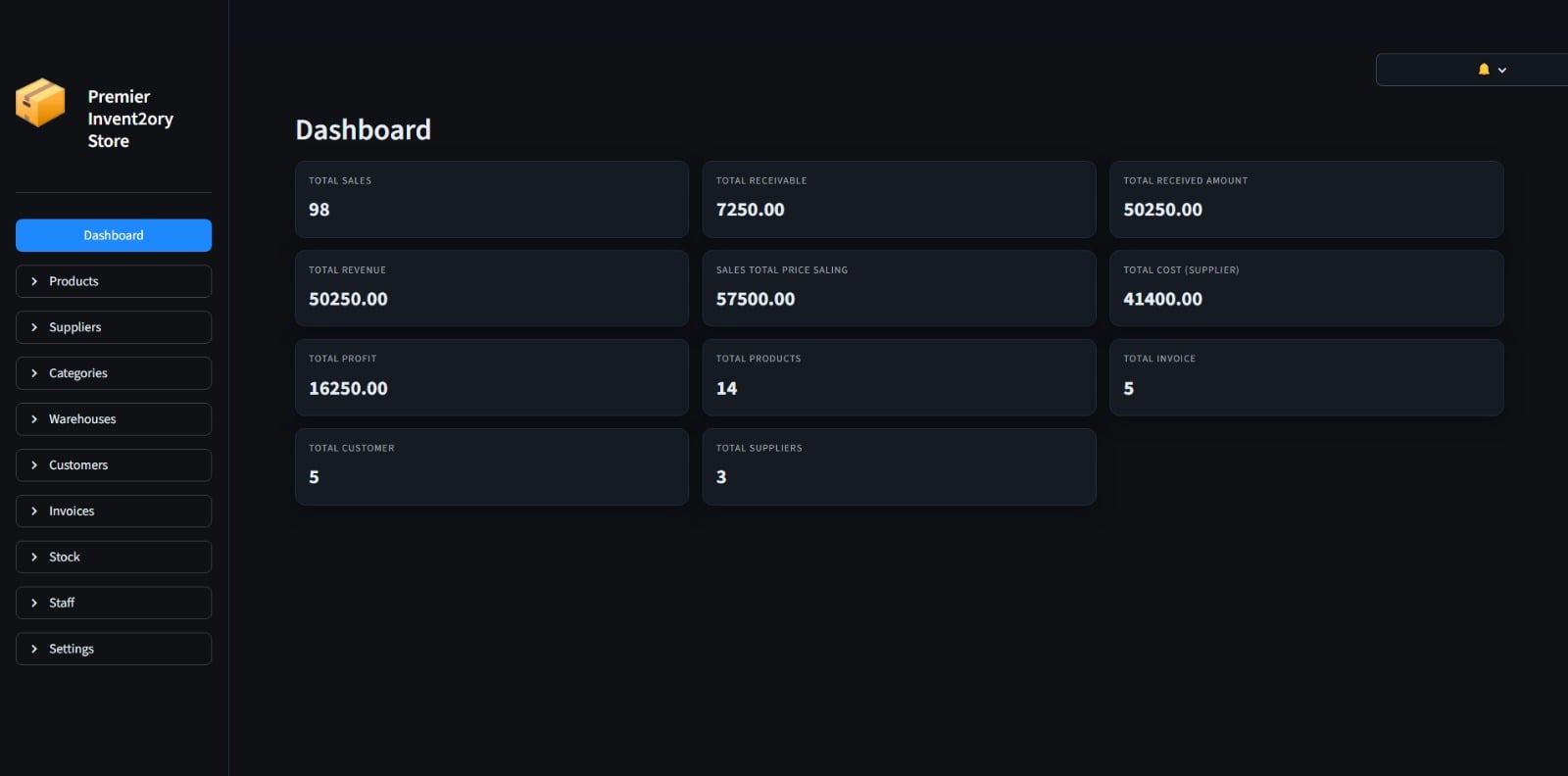The height and width of the screenshot is (776, 1568).
Task: Click the Total Suppliers card
Action: tap(899, 466)
